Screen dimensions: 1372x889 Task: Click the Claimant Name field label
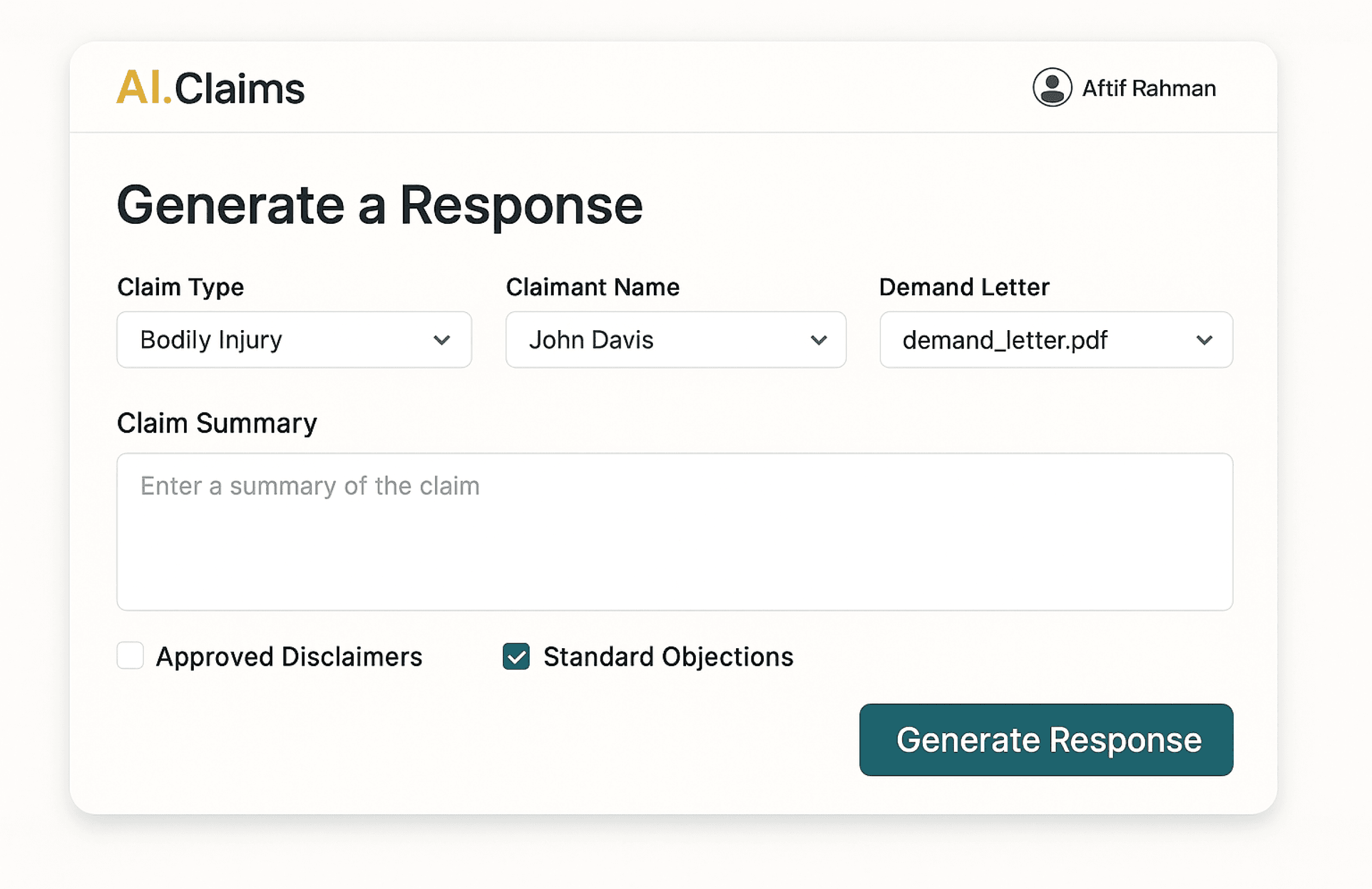(x=592, y=287)
